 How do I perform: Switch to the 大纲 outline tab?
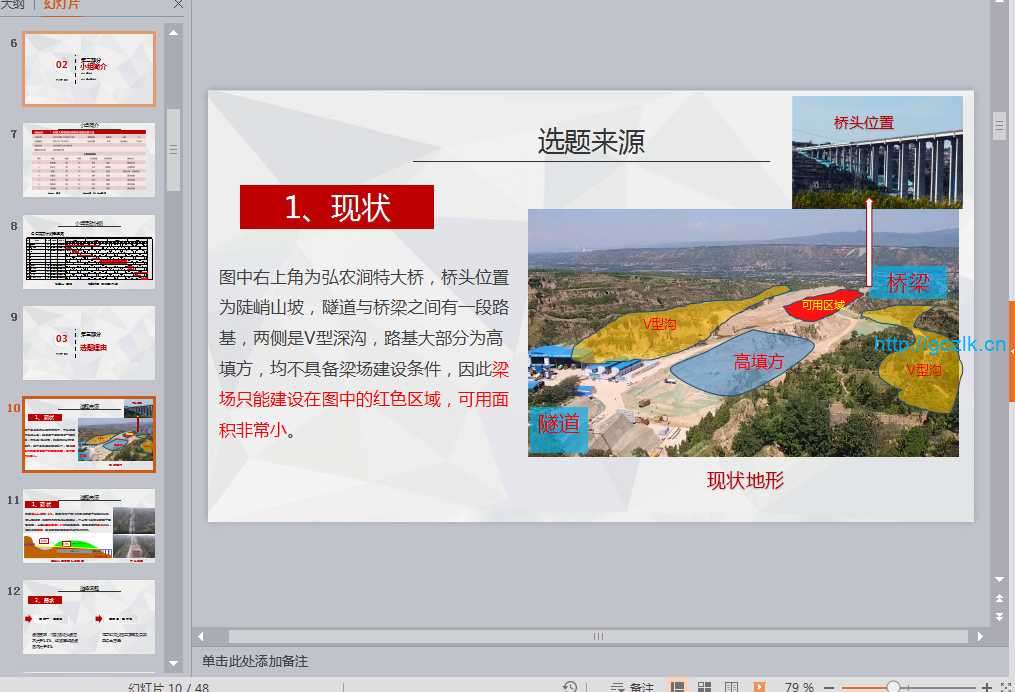click(x=13, y=5)
